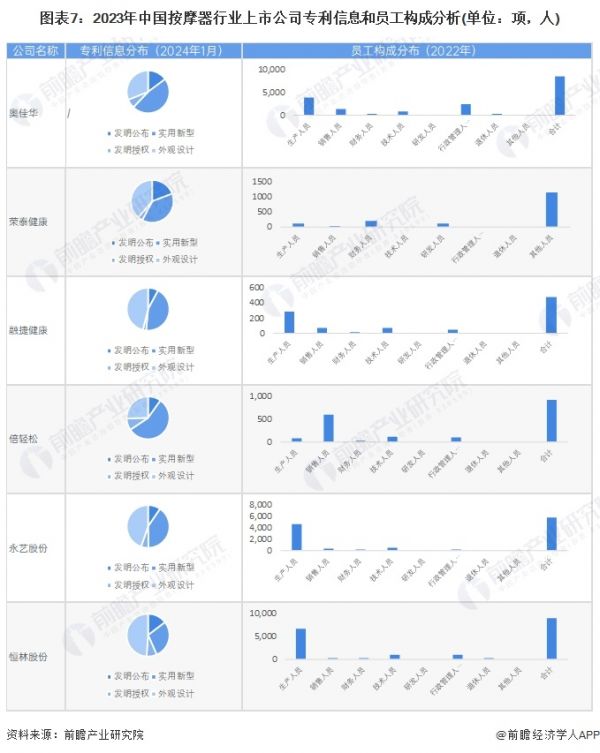Click 发明公布 legend marker in 奥佳华 row
Viewport: 600px width, 753px height.
click(x=109, y=133)
